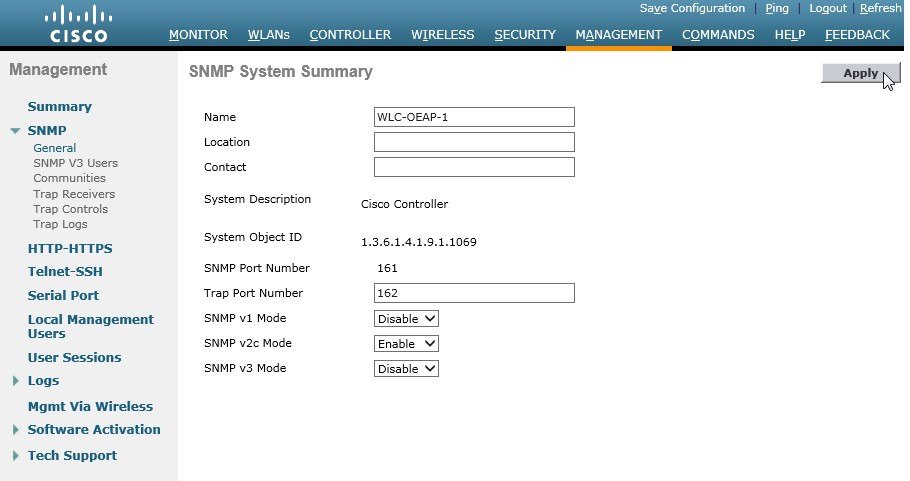Open the HELP menu
This screenshot has height=481, width=910.
coord(790,35)
